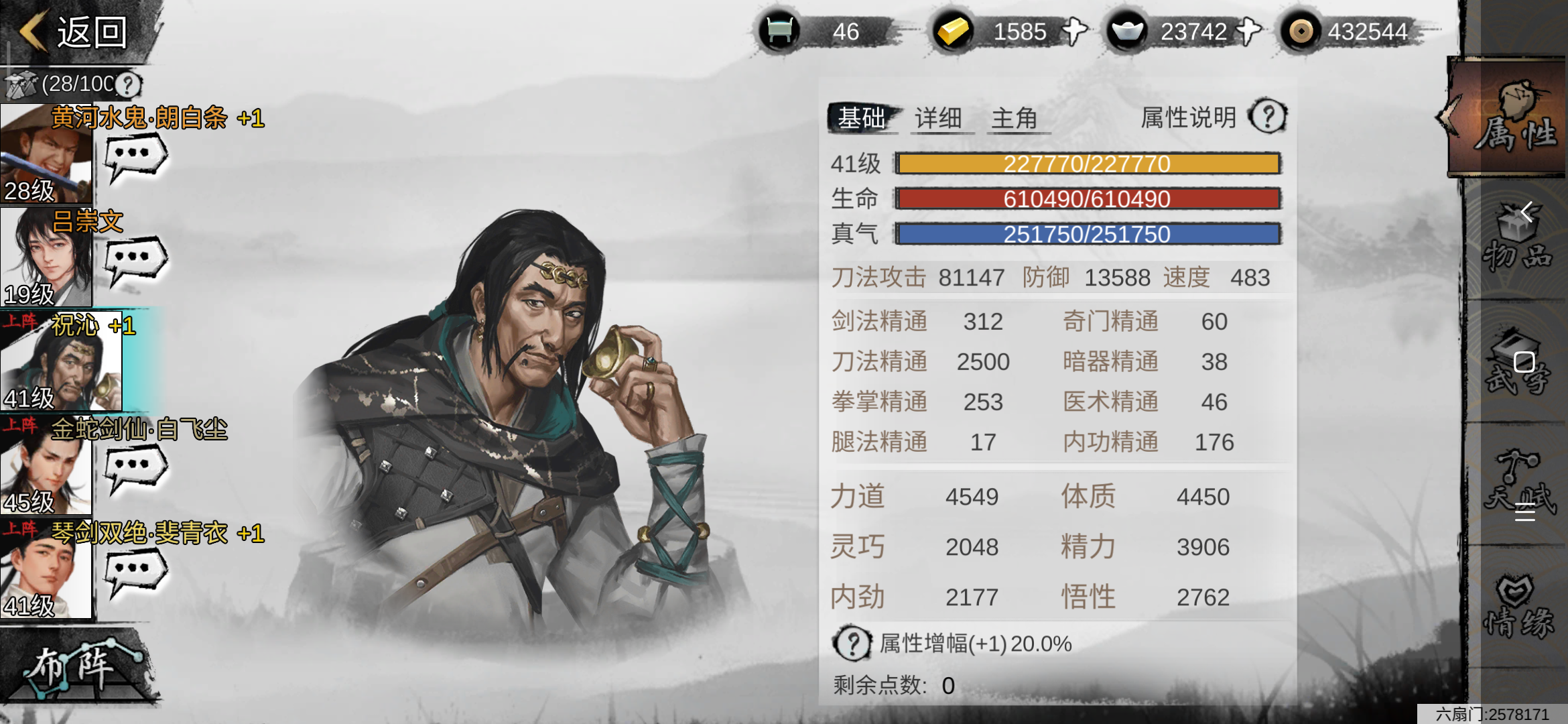1568x724 pixels.
Task: Add silver with the plus icon
Action: coord(1248,32)
